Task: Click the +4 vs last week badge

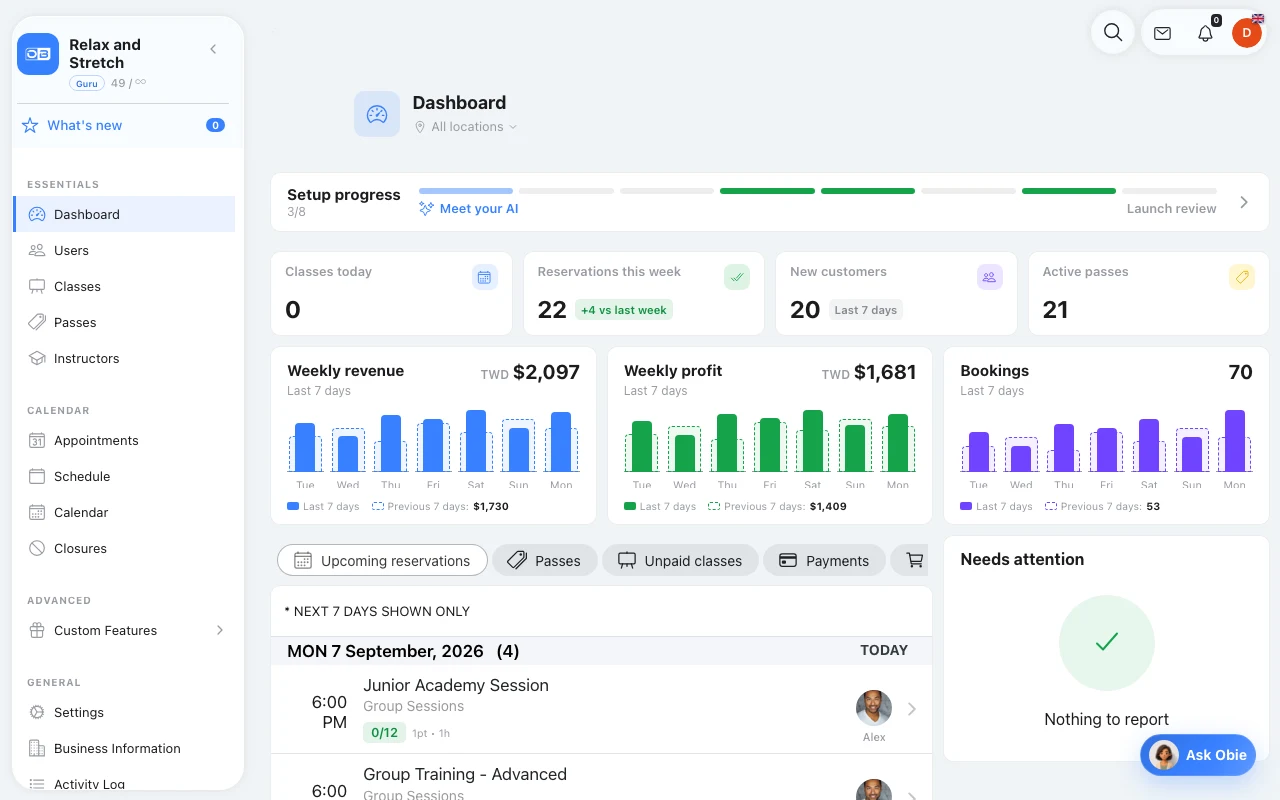Action: pos(624,310)
